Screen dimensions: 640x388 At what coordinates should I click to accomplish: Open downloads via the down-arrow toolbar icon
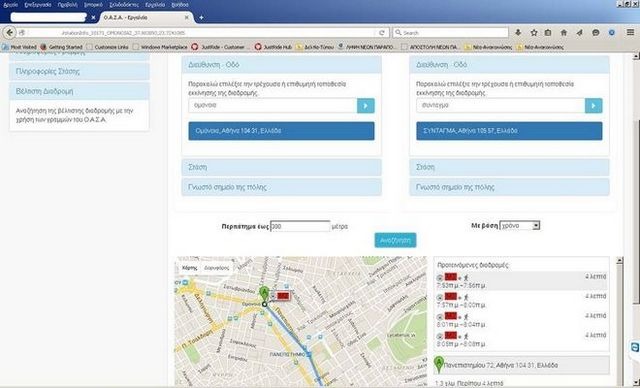pos(518,33)
